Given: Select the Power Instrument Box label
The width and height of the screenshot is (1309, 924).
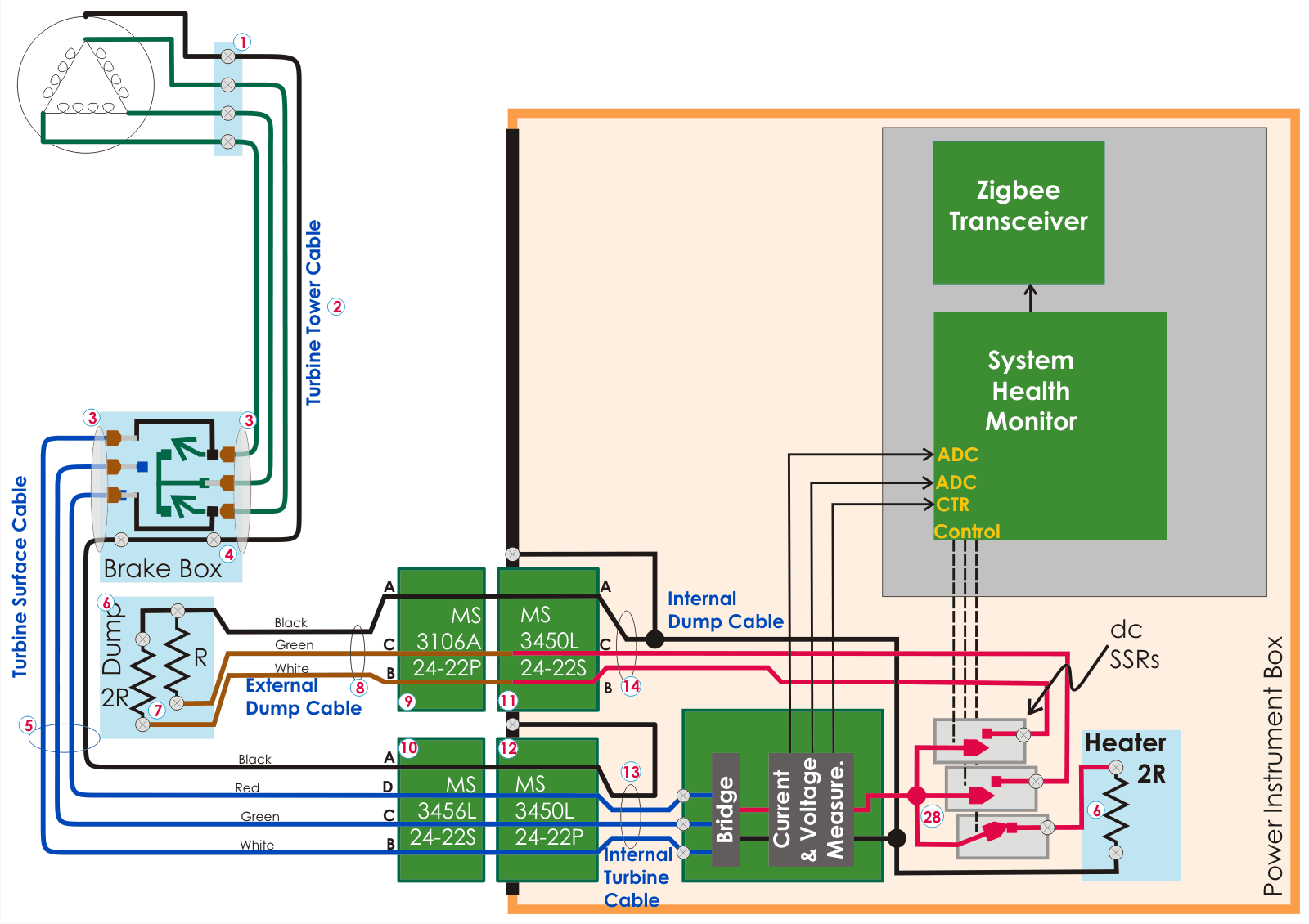Looking at the screenshot, I should [x=1272, y=765].
